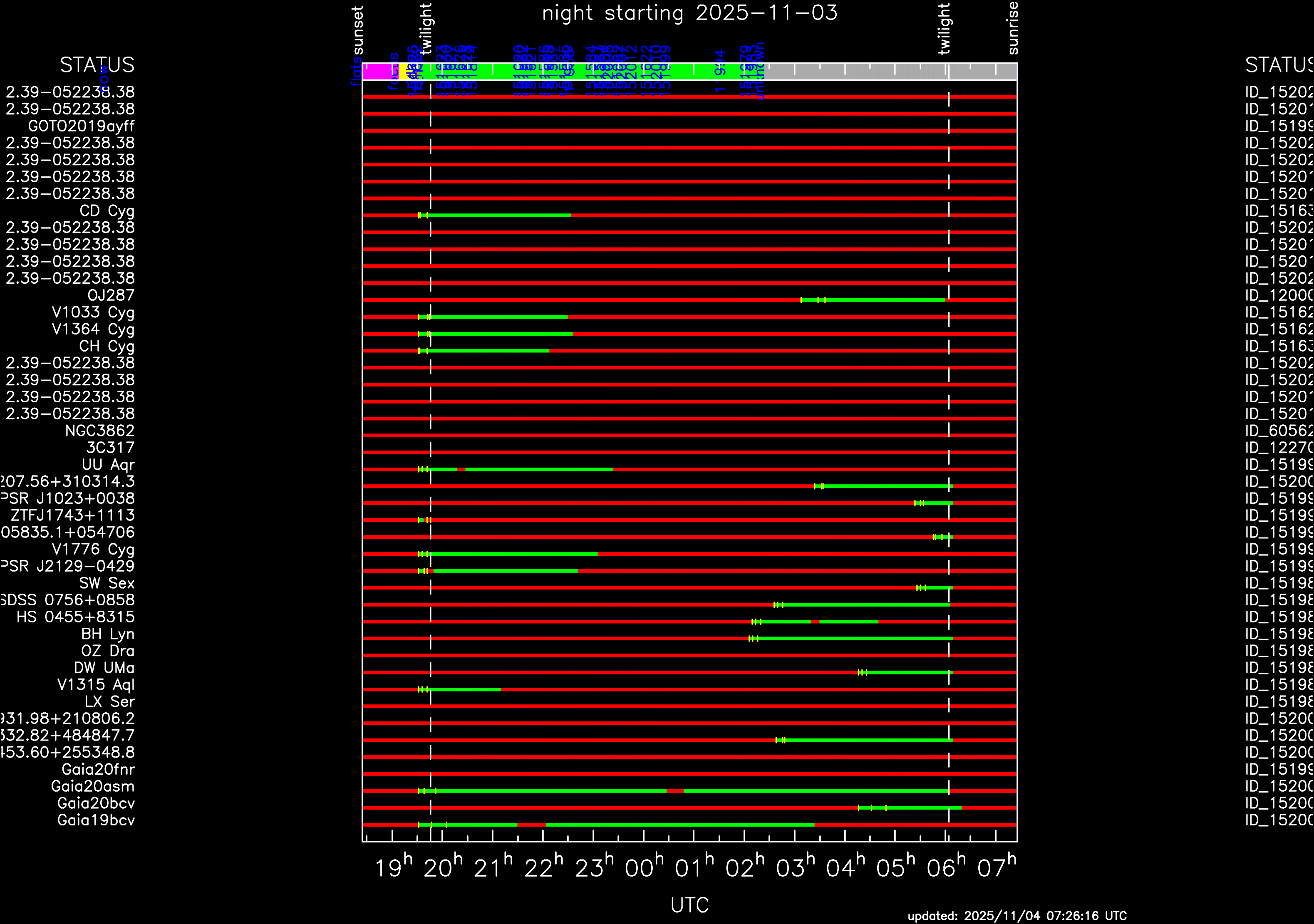The width and height of the screenshot is (1314, 924).
Task: Click yellow tick marks on DW UMa row
Action: click(x=863, y=672)
